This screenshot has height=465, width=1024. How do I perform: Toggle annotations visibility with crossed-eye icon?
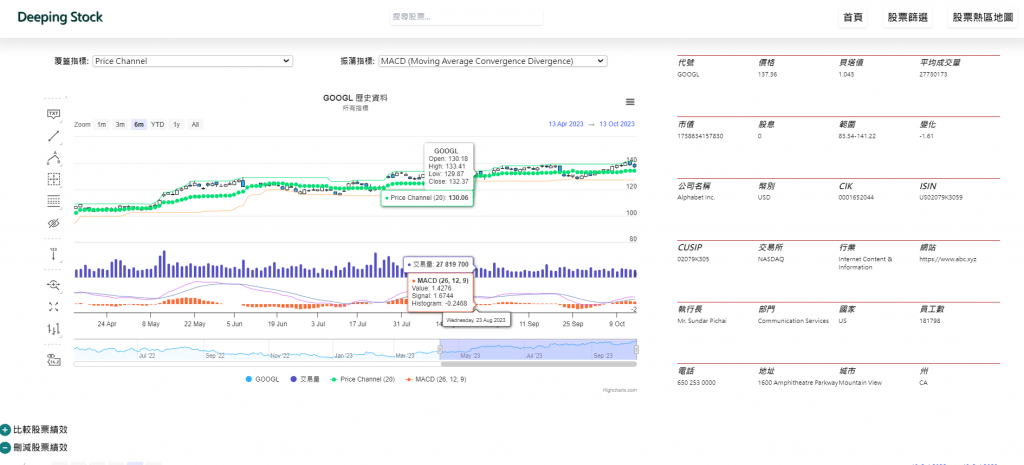tap(54, 223)
